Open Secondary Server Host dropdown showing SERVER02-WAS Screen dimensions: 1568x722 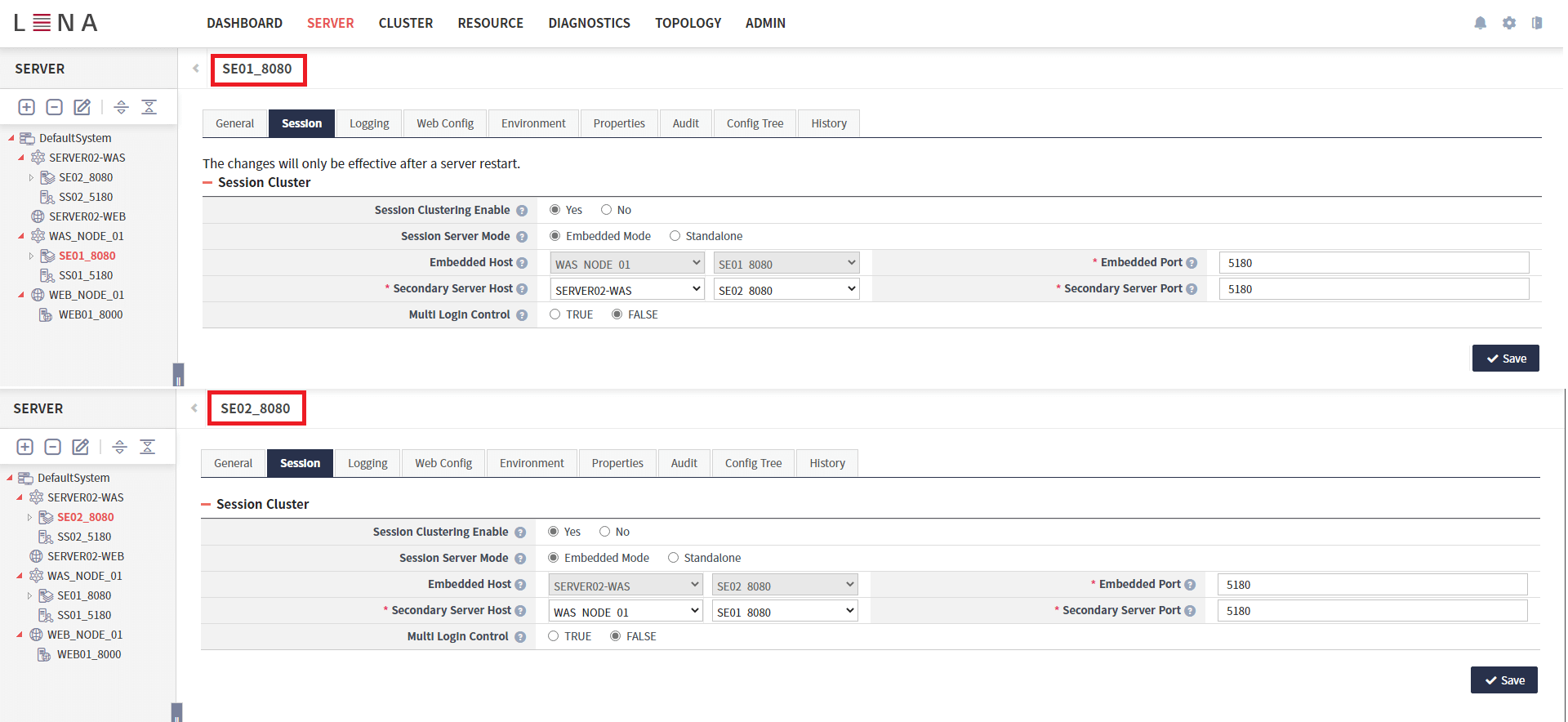tap(626, 290)
